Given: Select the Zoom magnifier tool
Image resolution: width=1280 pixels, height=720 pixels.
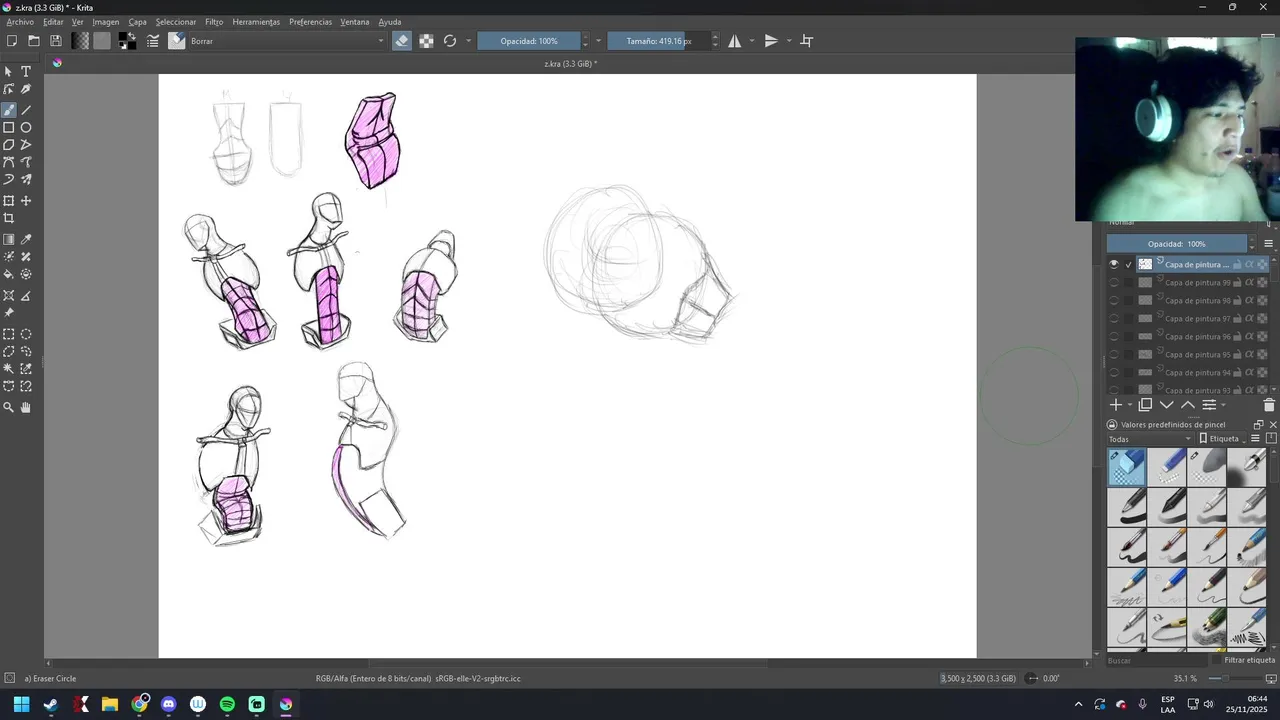Looking at the screenshot, I should (9, 408).
